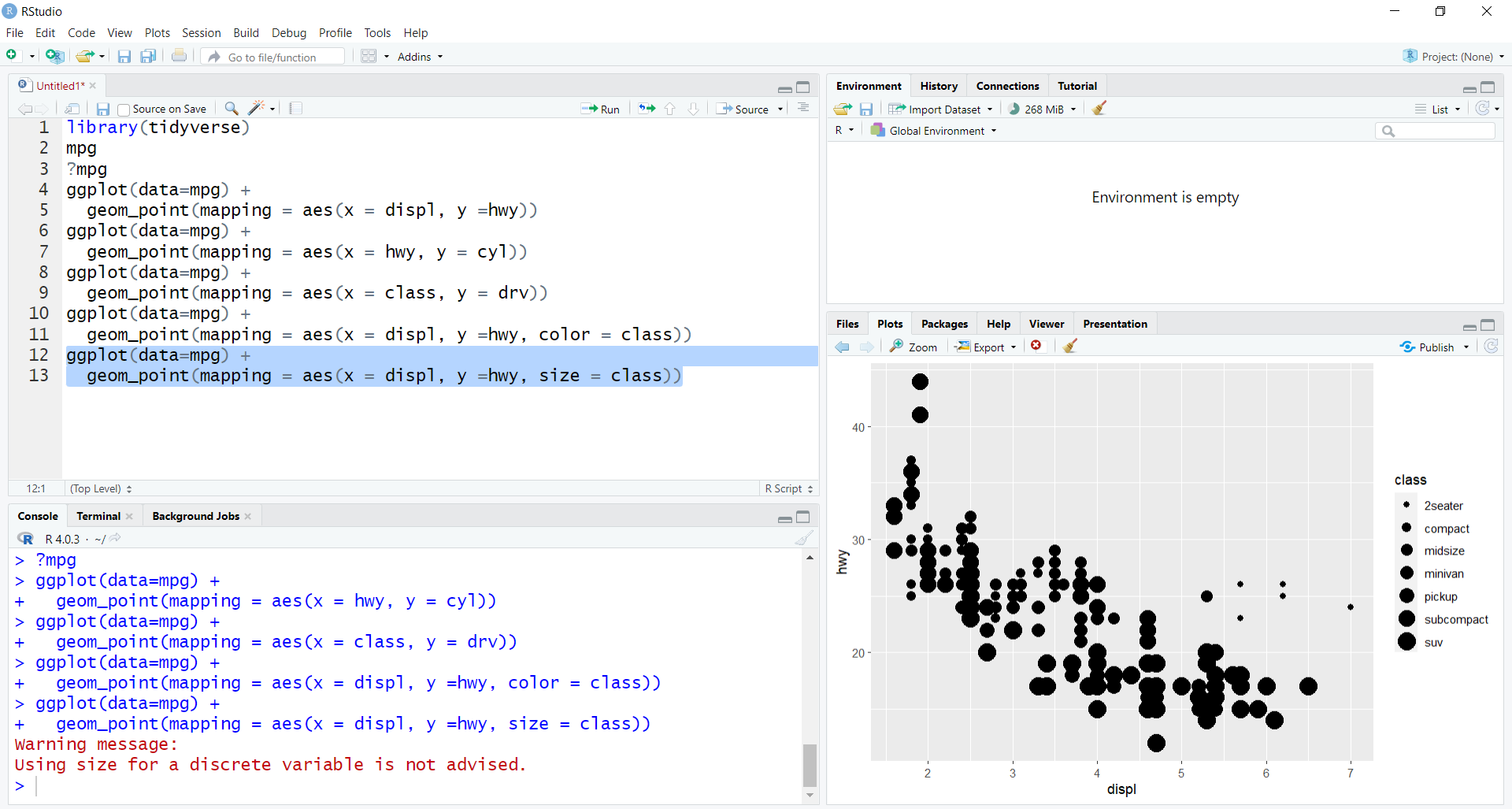
Task: Minimize the Console pane
Action: (784, 518)
